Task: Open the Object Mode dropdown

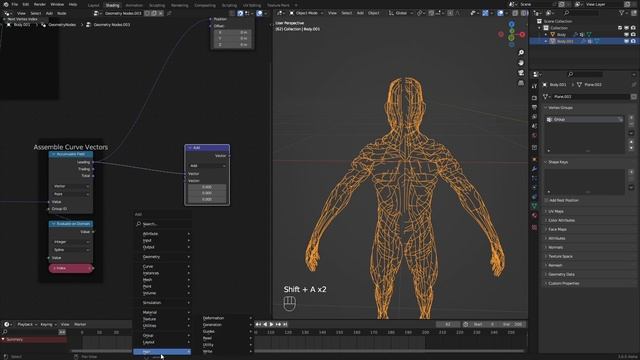Action: (x=306, y=13)
